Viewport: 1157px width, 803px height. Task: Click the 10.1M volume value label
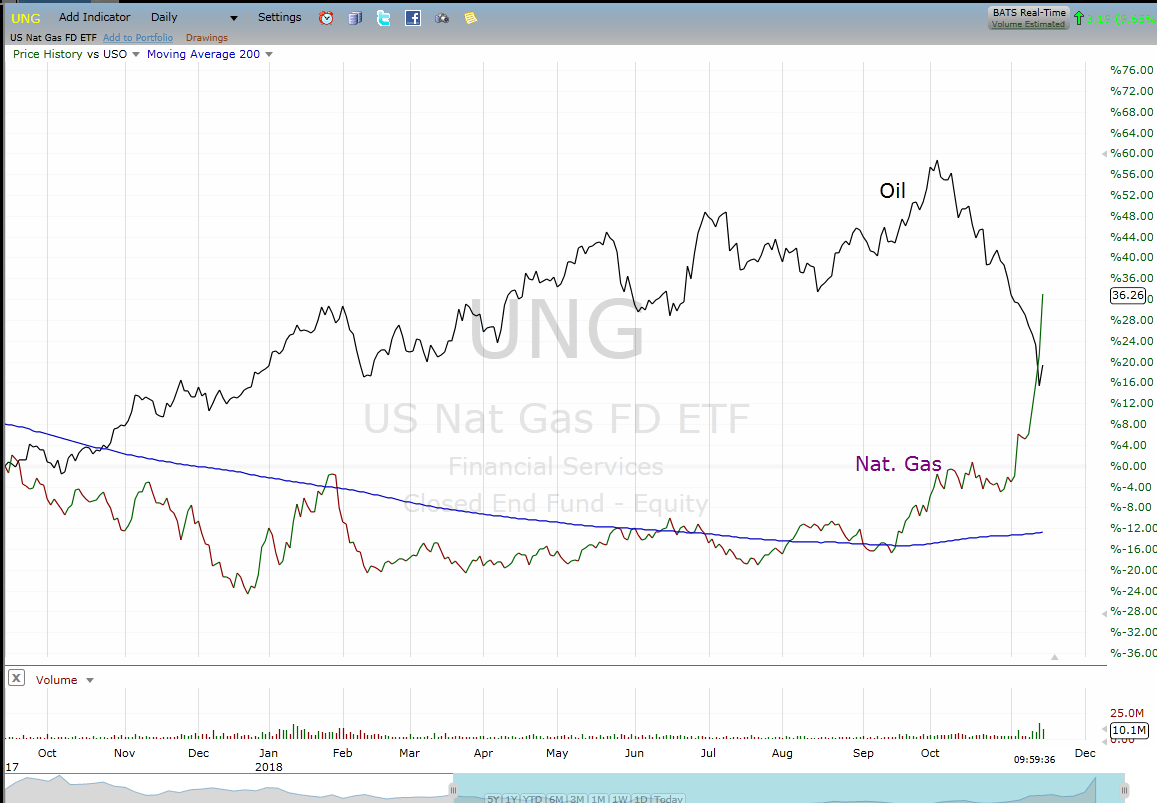click(1129, 730)
